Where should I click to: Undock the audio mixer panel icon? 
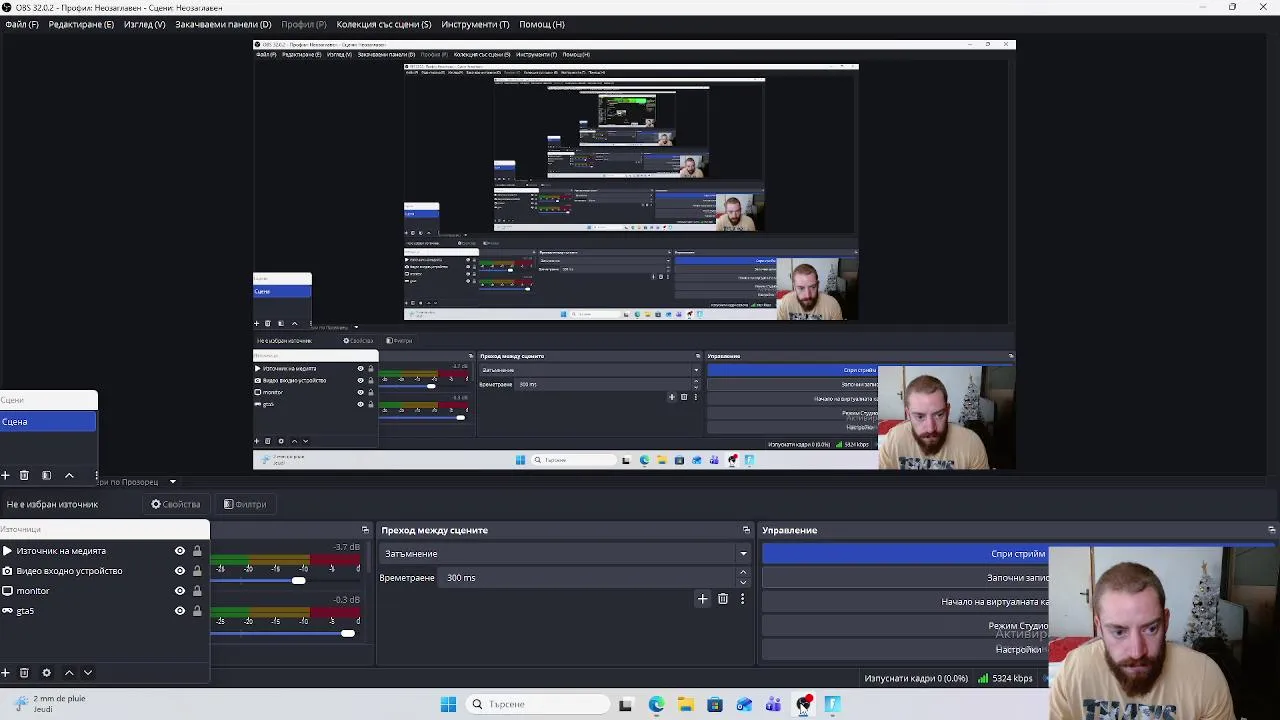(365, 530)
